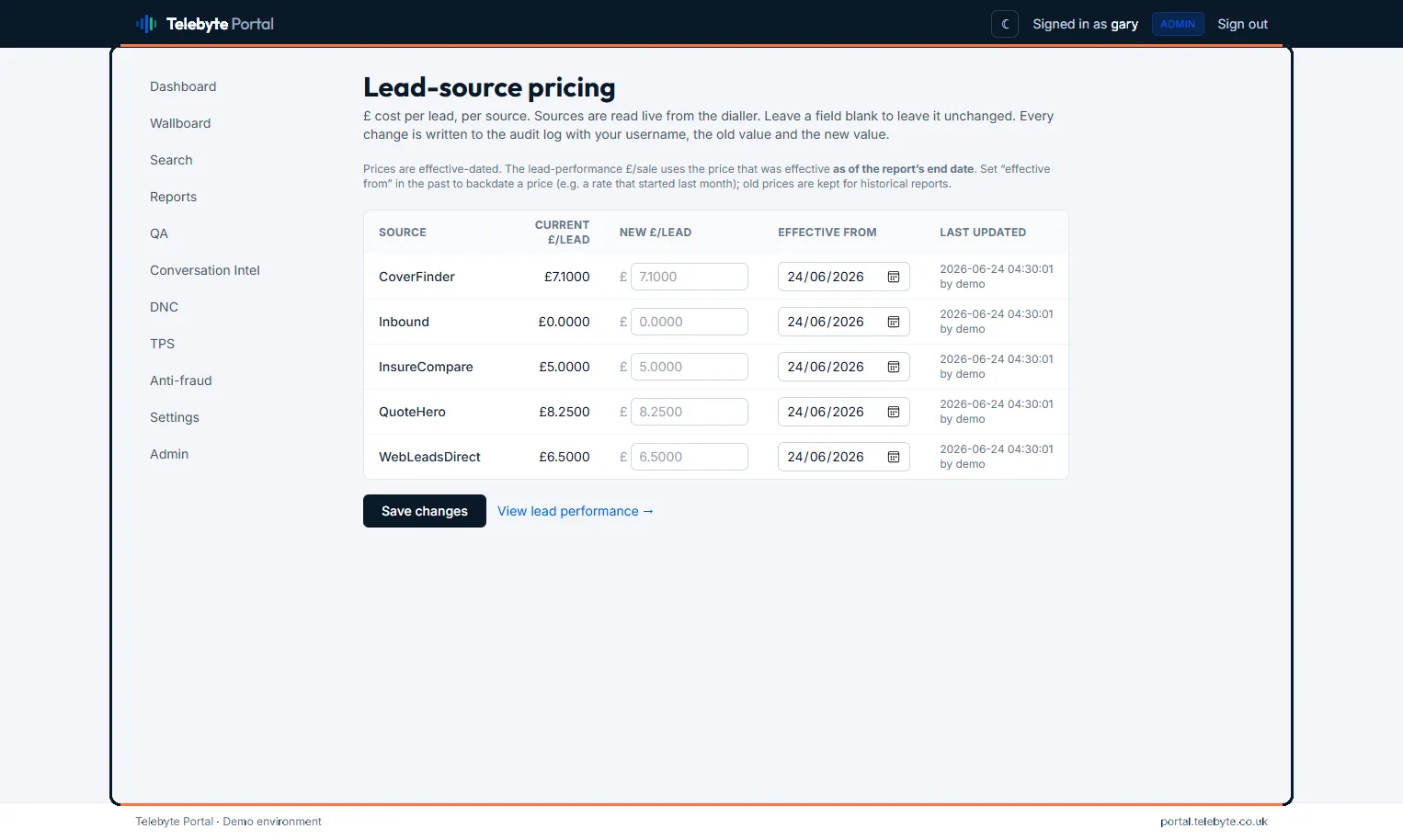
Task: Open the Dashboard page
Action: coord(183,86)
